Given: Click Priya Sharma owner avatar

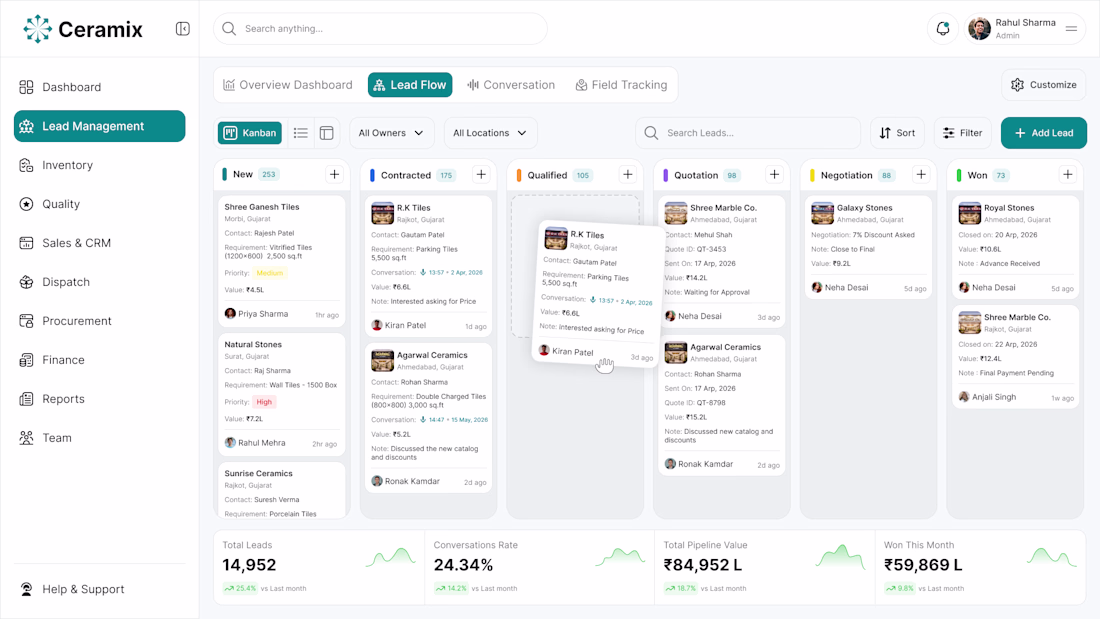Looking at the screenshot, I should tap(230, 314).
